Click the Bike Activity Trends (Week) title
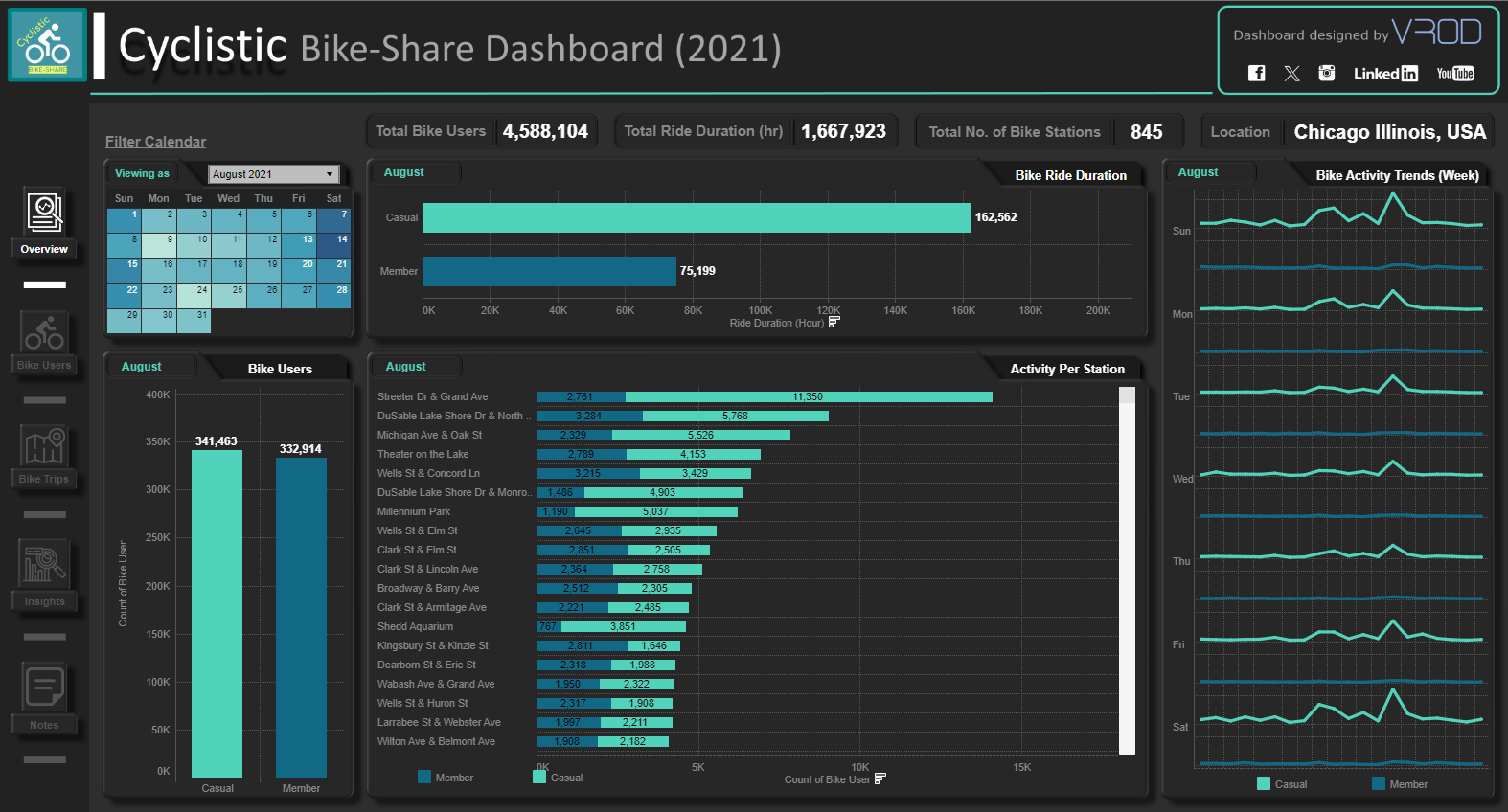Image resolution: width=1508 pixels, height=812 pixels. coord(1398,175)
